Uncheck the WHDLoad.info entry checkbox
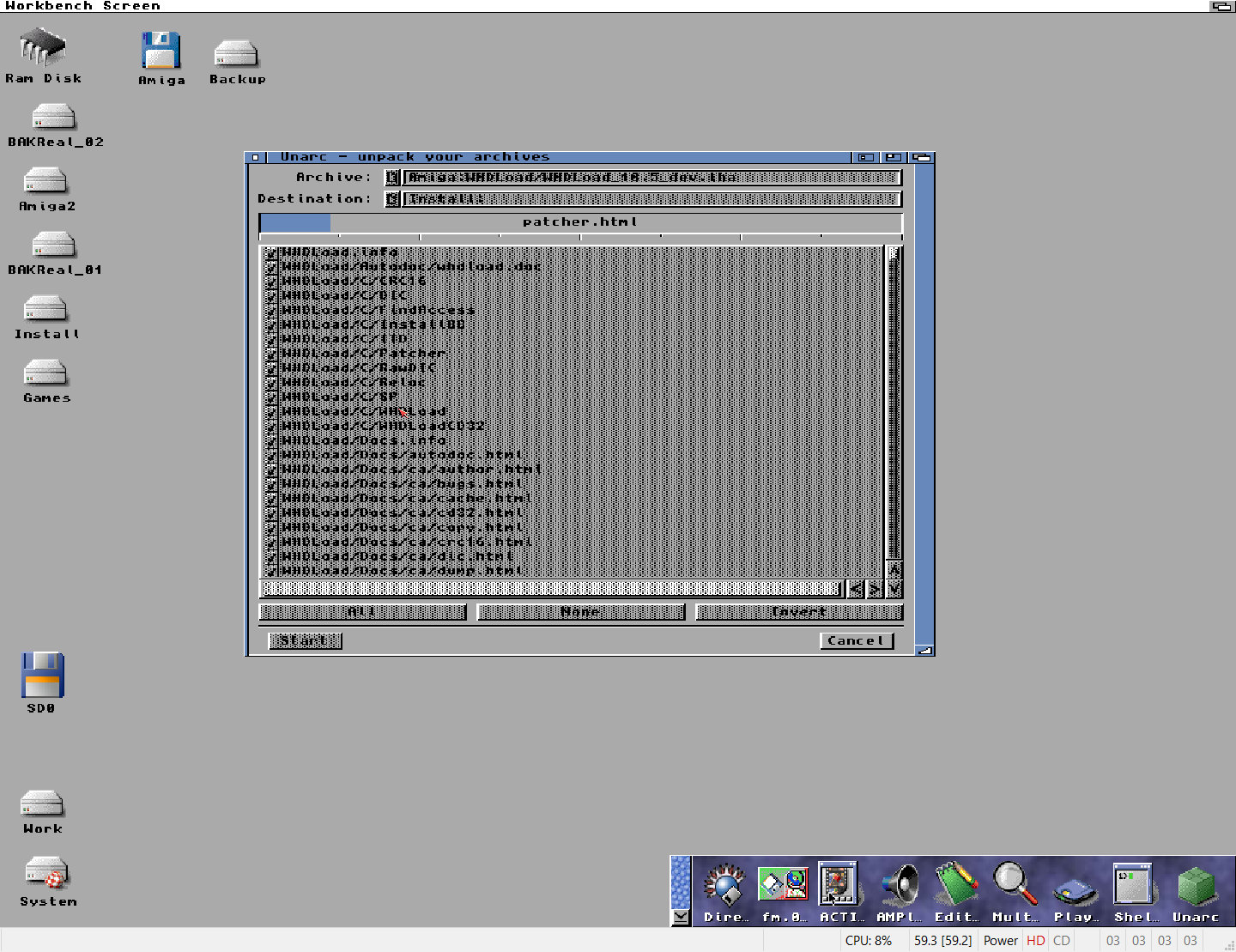 [271, 252]
